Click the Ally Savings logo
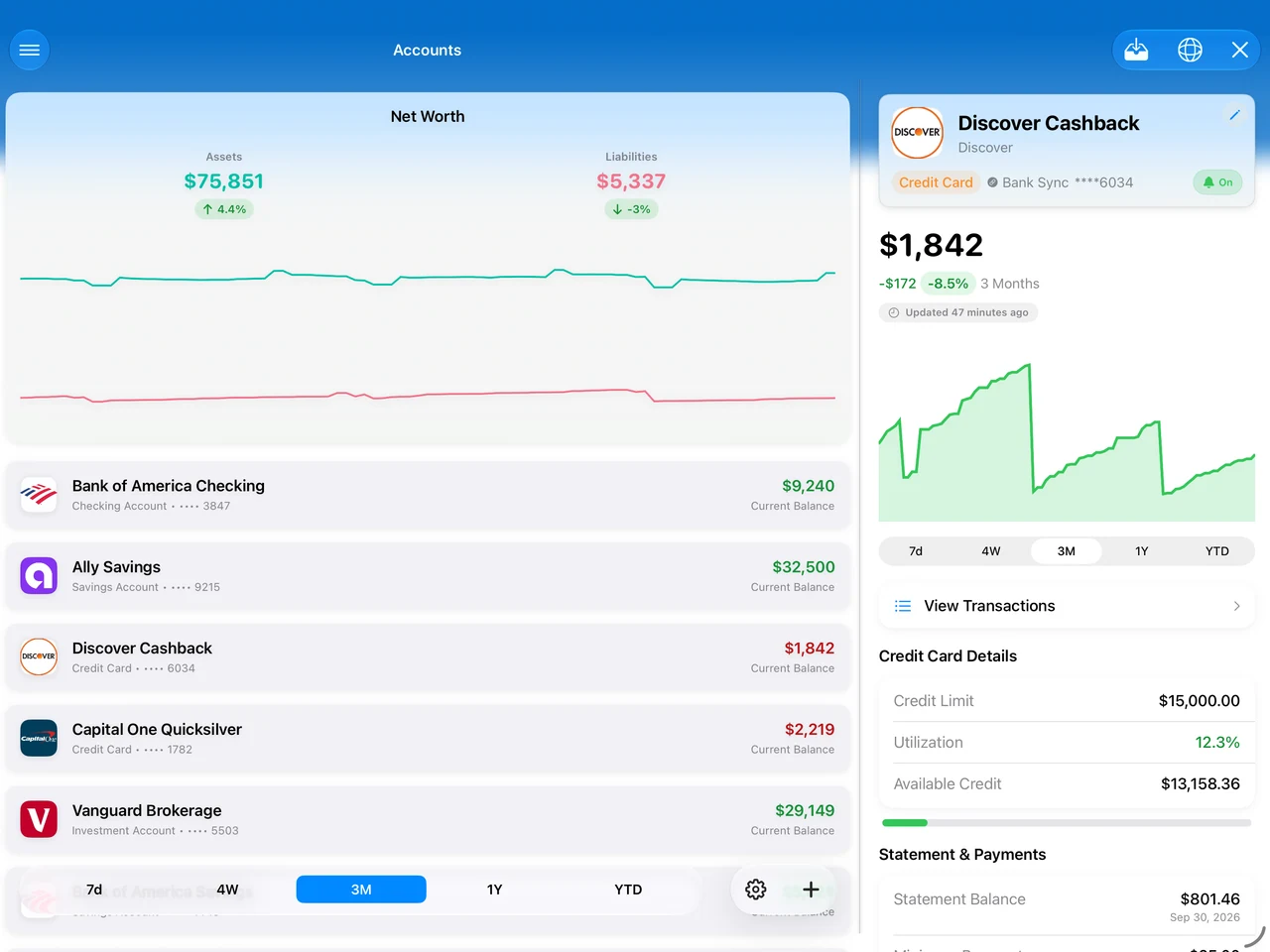This screenshot has height=952, width=1270. tap(39, 575)
